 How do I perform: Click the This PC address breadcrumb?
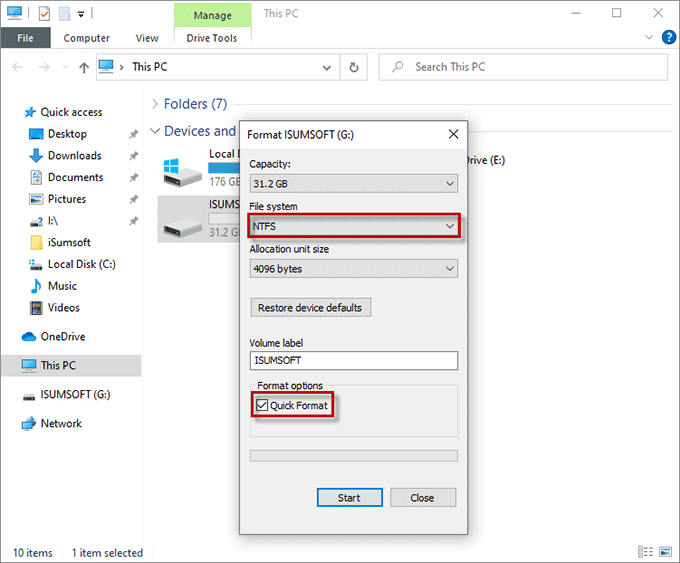[150, 67]
